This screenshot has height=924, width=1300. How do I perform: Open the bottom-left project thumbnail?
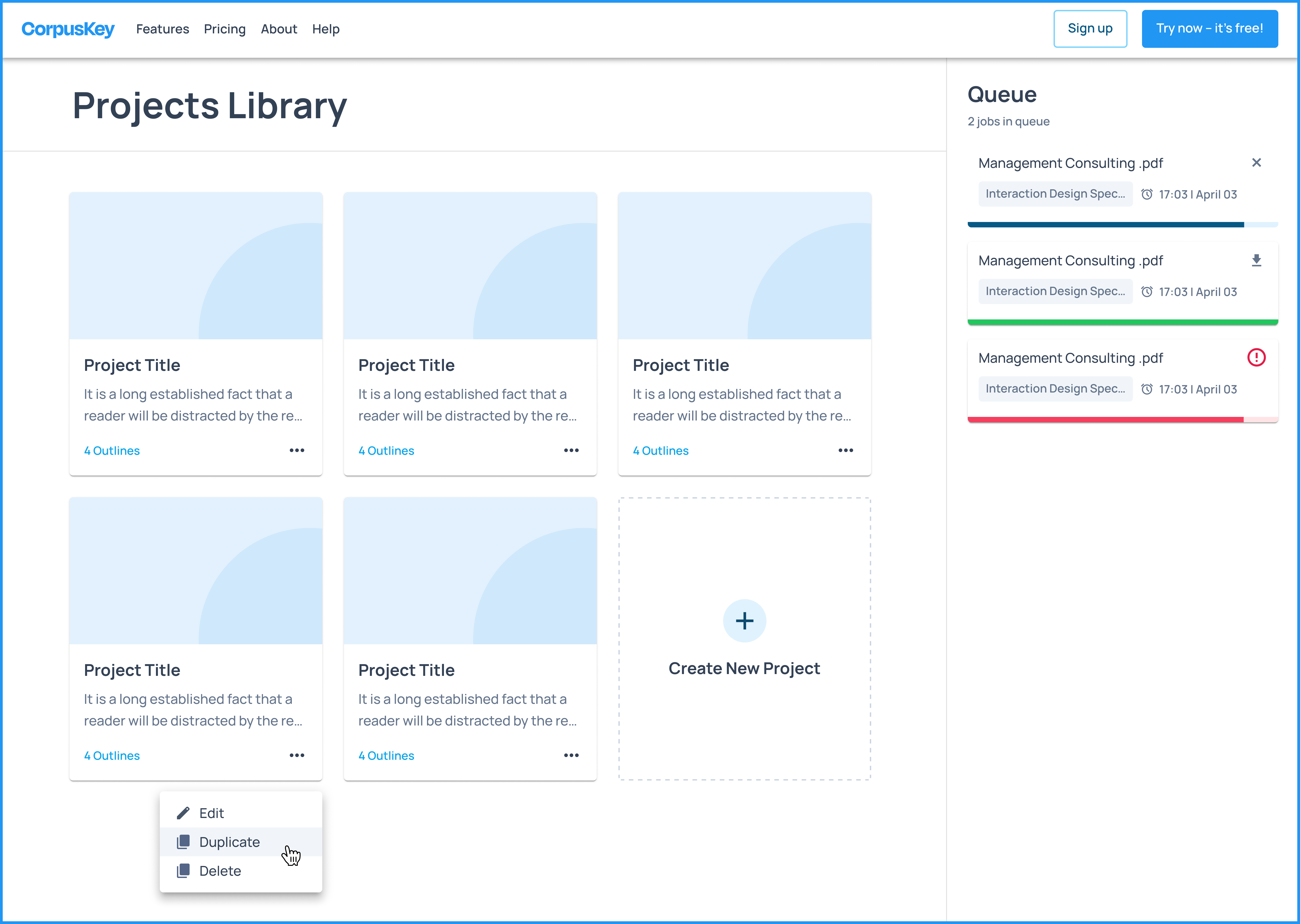point(196,571)
